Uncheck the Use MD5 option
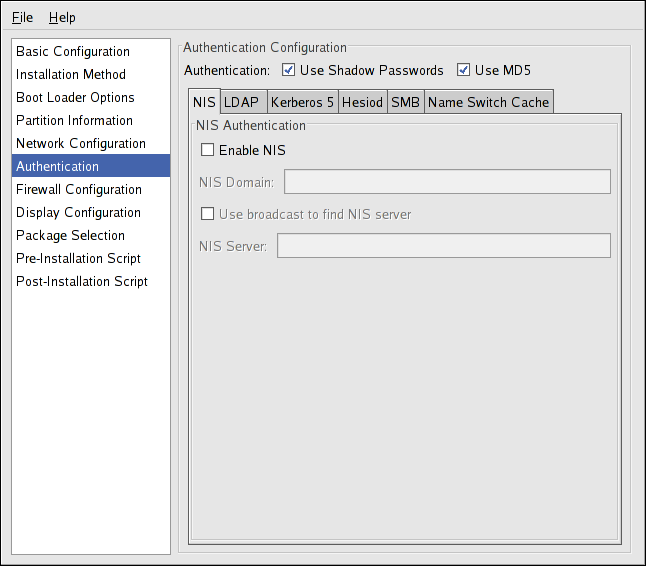 point(464,71)
